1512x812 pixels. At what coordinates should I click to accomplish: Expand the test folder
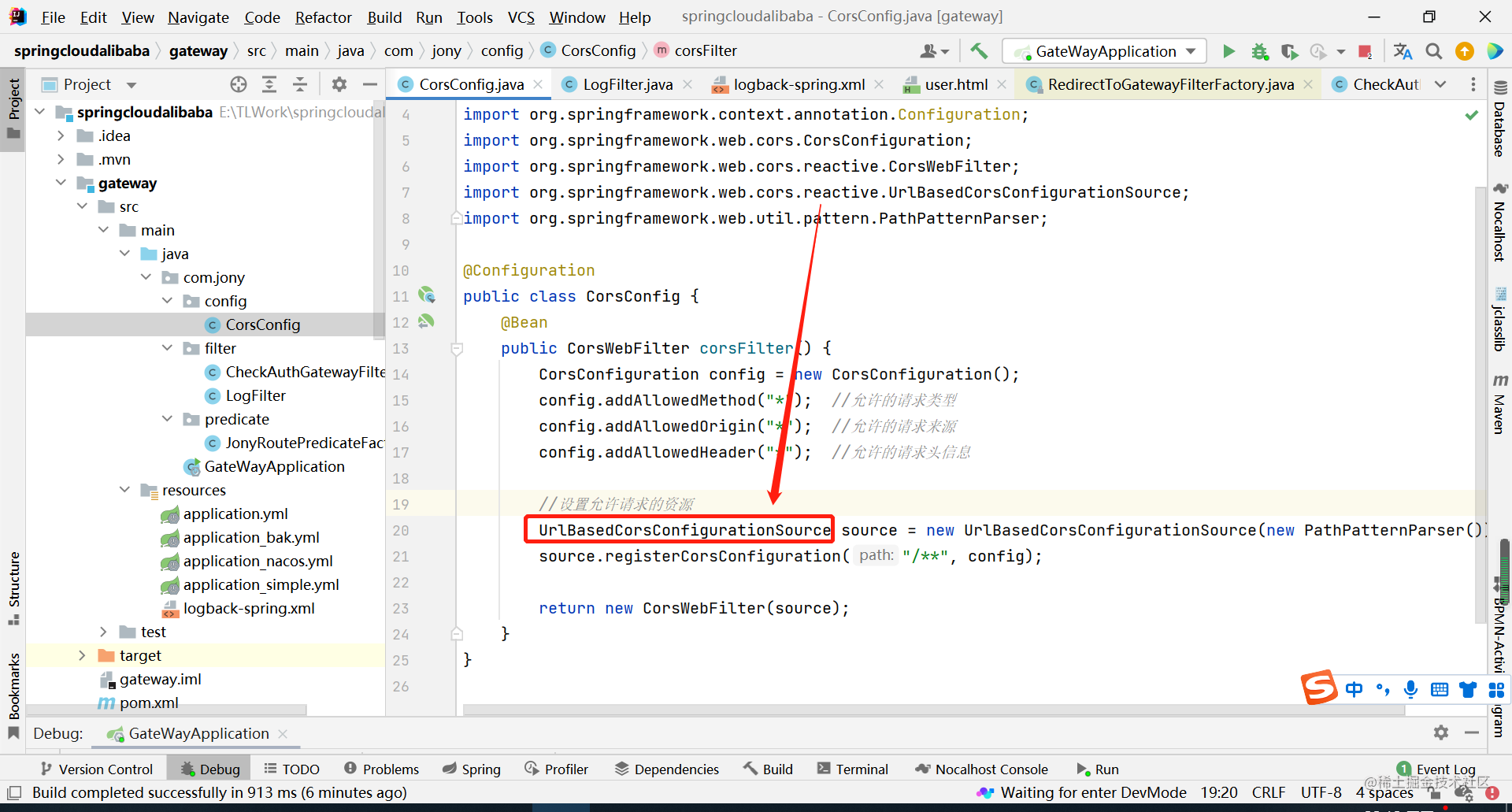(x=103, y=632)
